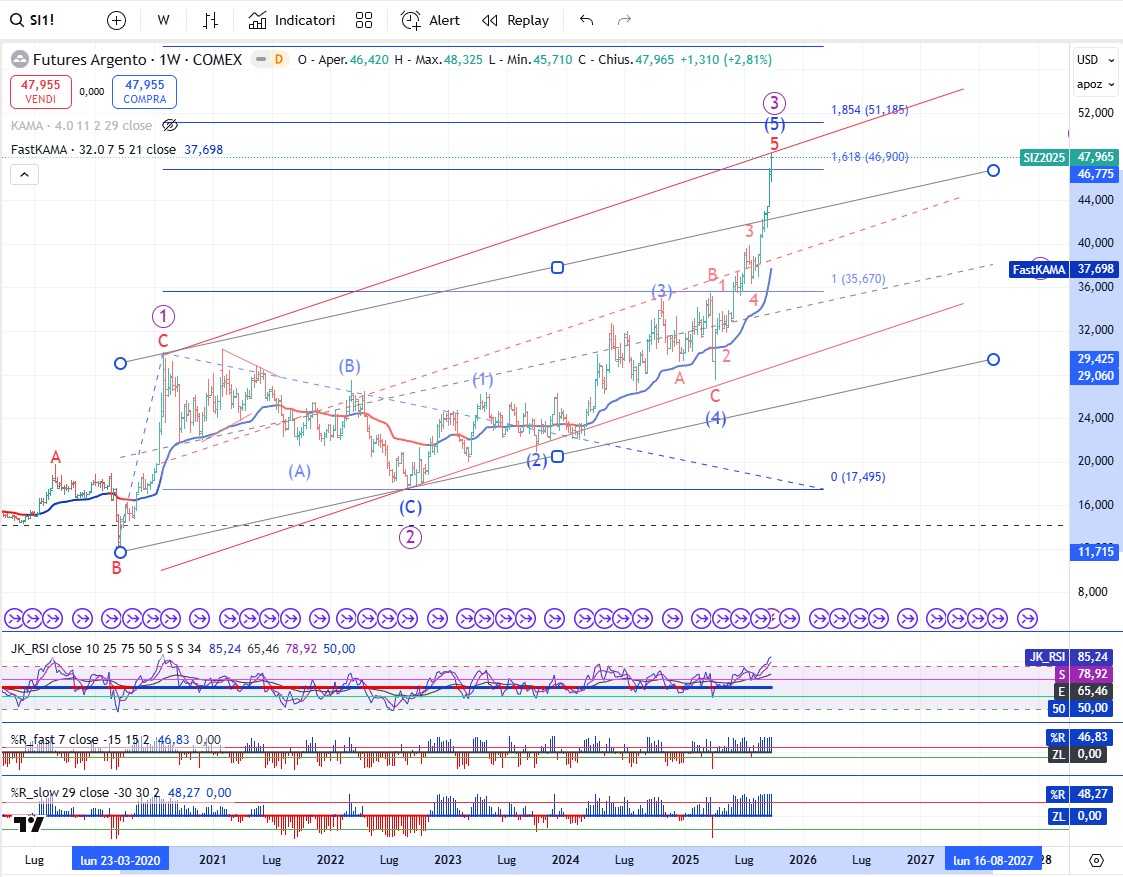Click the undo arrow
This screenshot has width=1123, height=877.
(586, 20)
